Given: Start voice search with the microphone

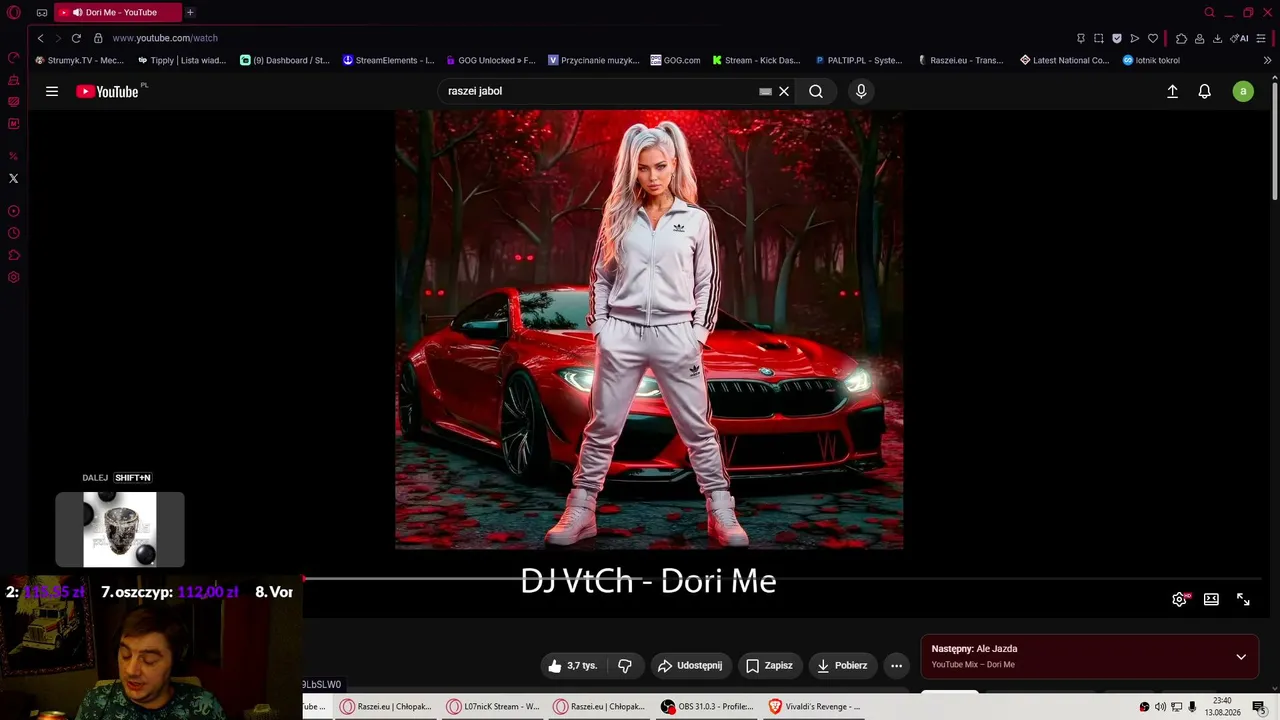Looking at the screenshot, I should coord(861,91).
